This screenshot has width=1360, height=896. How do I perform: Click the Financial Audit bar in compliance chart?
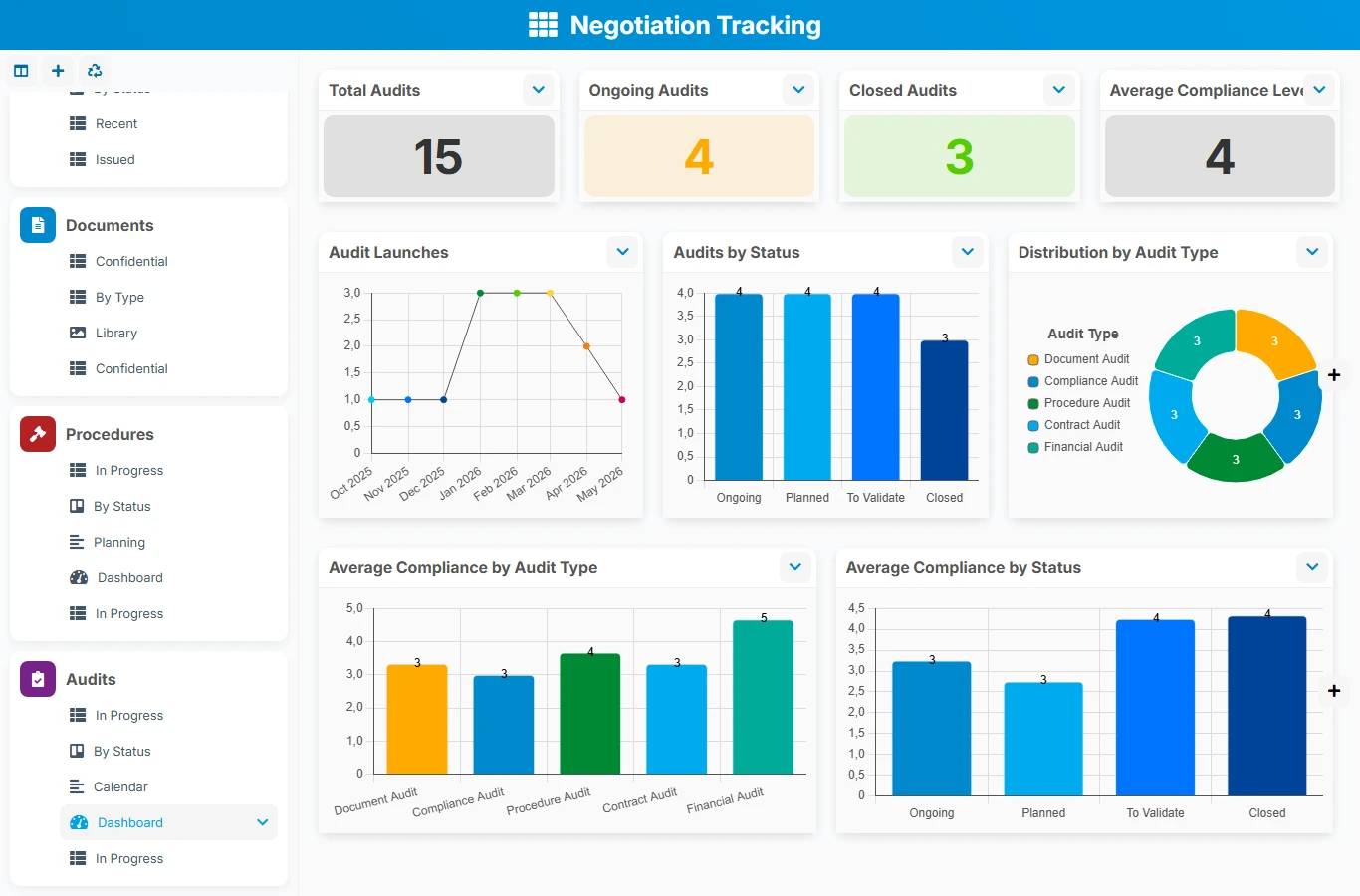point(764,697)
